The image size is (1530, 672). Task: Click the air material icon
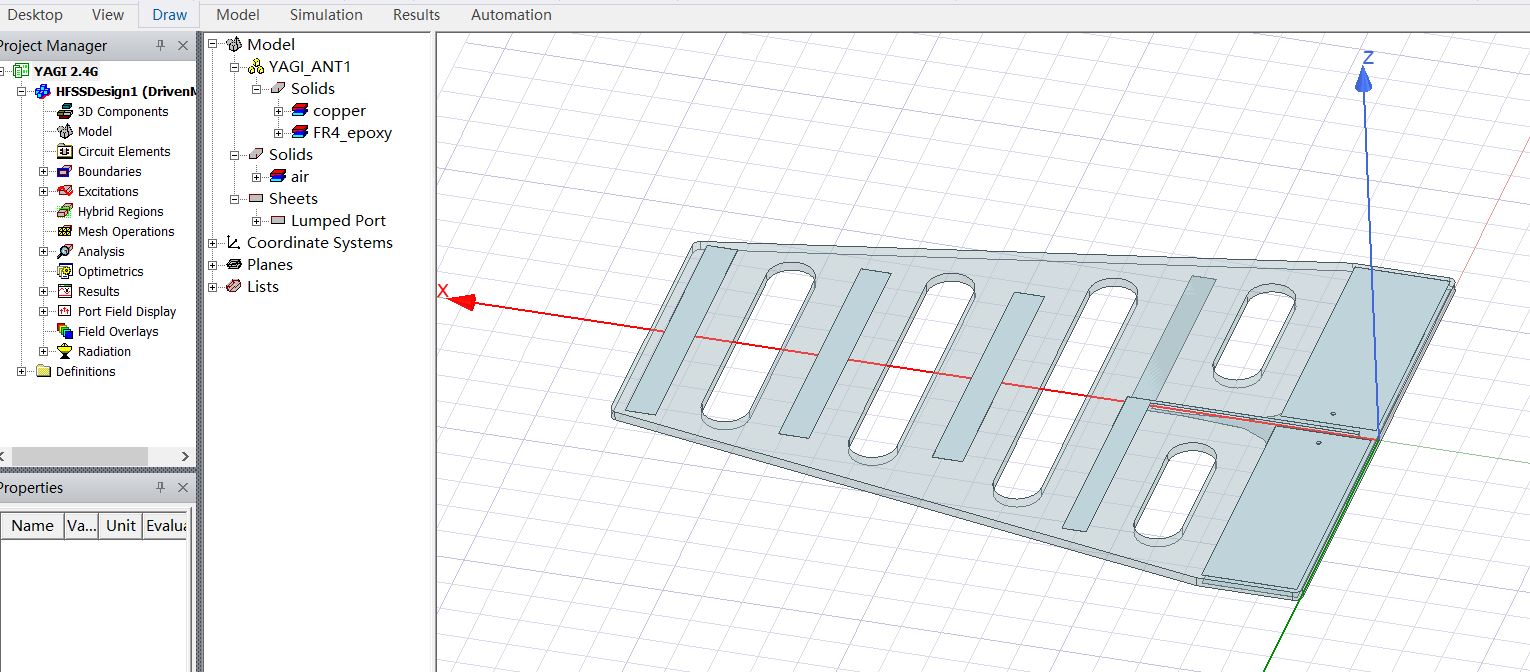278,177
